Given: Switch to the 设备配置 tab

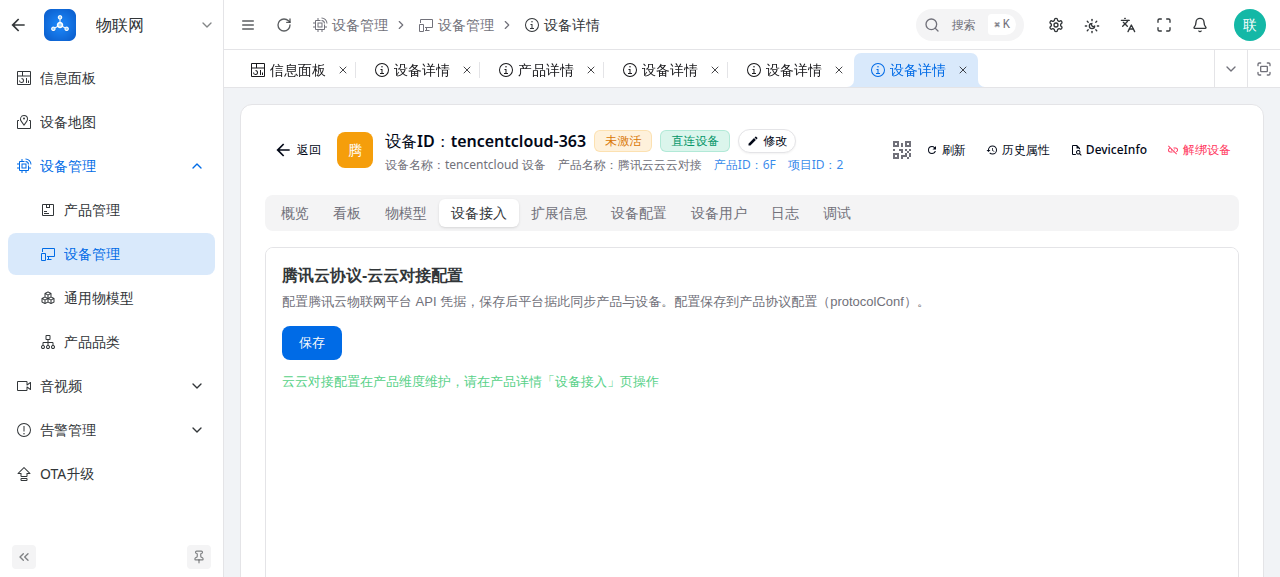Looking at the screenshot, I should pos(639,213).
